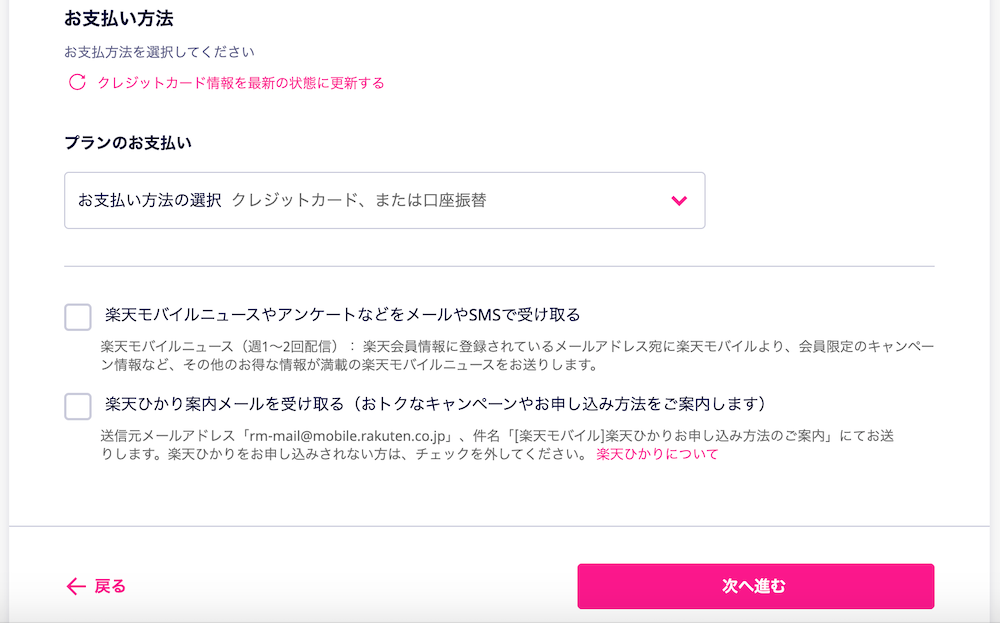1000x623 pixels.
Task: Click the 楽天ひかり案内メールを受け取る label text
Action: [435, 404]
